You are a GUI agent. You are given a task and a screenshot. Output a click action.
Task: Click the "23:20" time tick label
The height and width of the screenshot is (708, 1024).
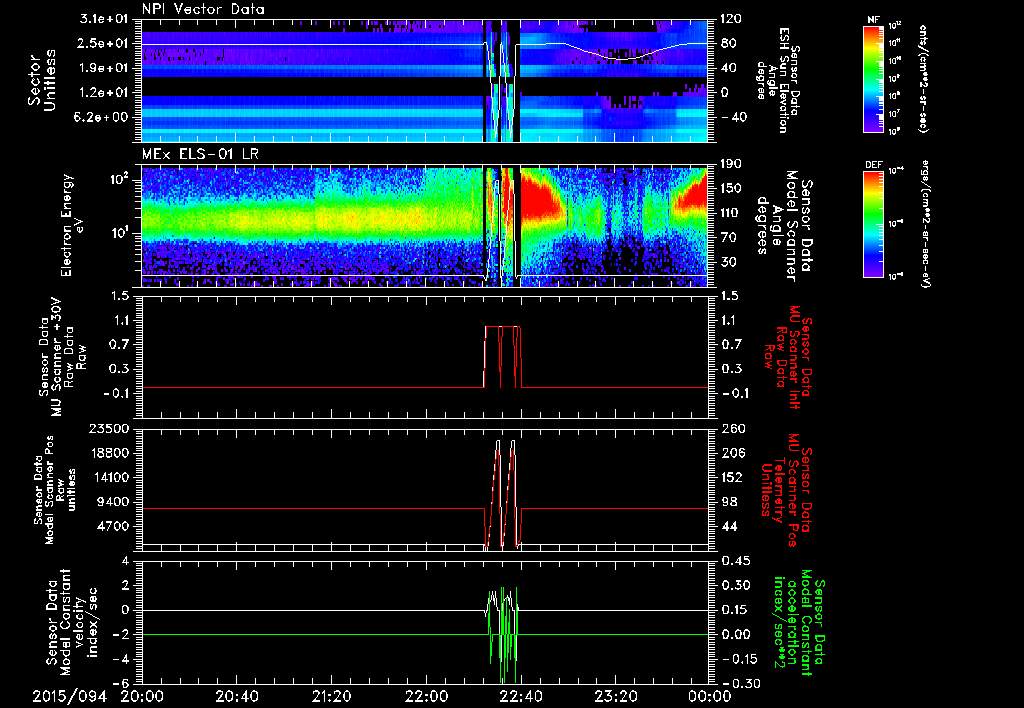click(615, 696)
